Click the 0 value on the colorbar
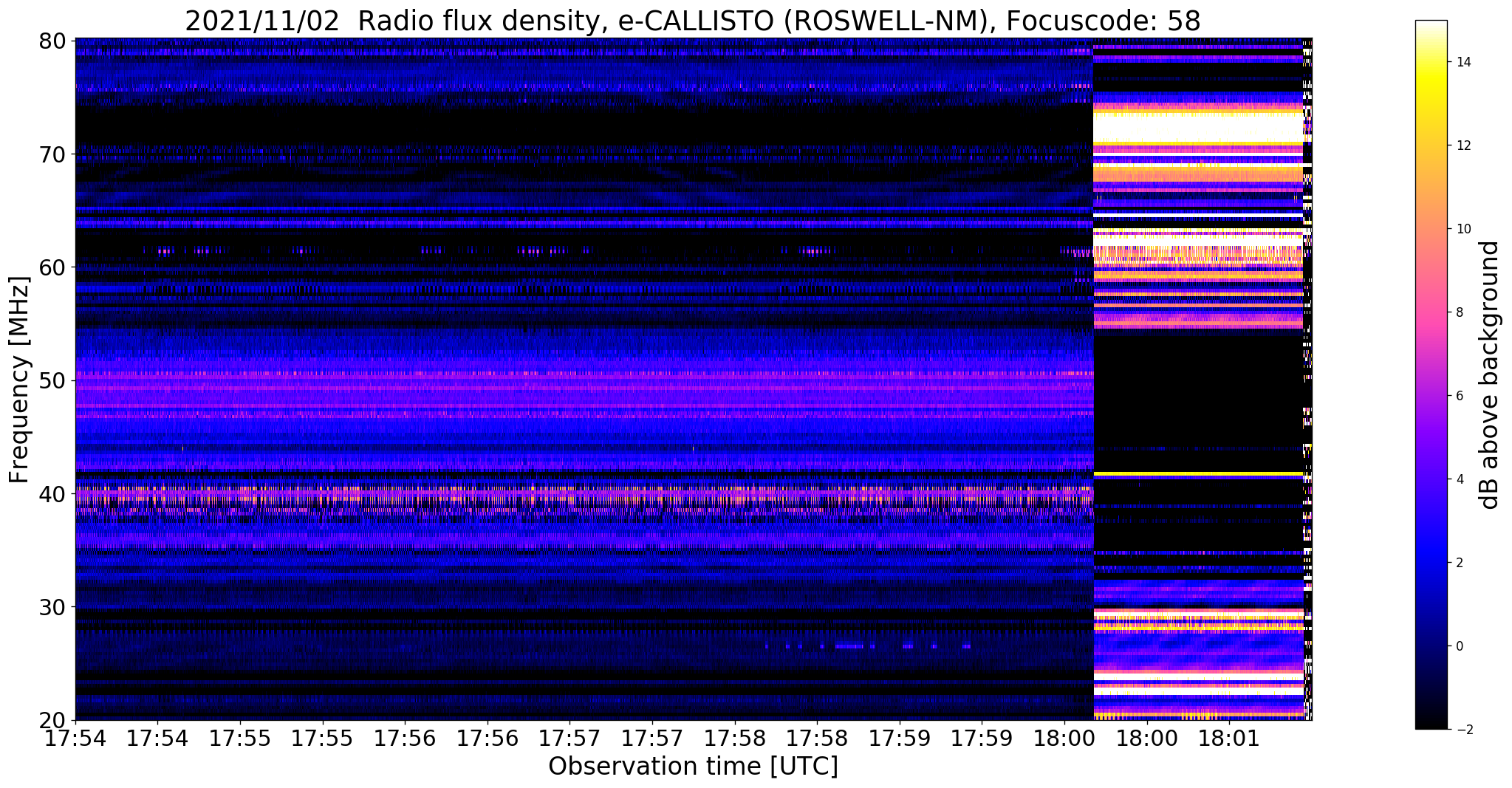This screenshot has height=788, width=1512. point(1459,646)
